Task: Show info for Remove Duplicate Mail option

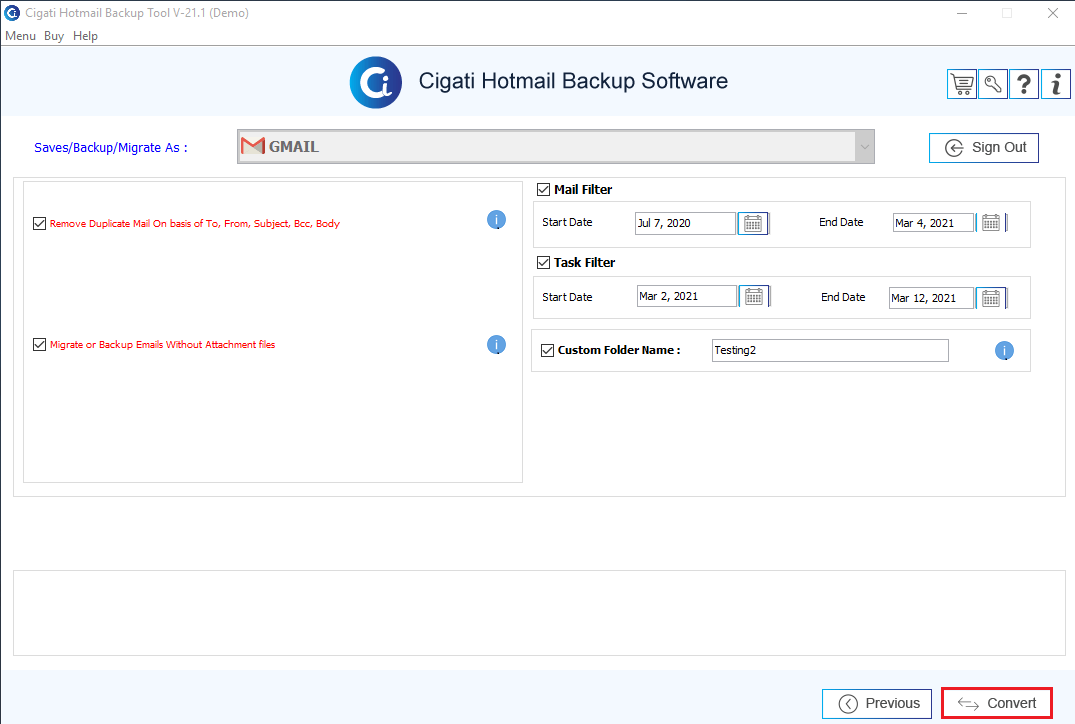Action: 496,219
